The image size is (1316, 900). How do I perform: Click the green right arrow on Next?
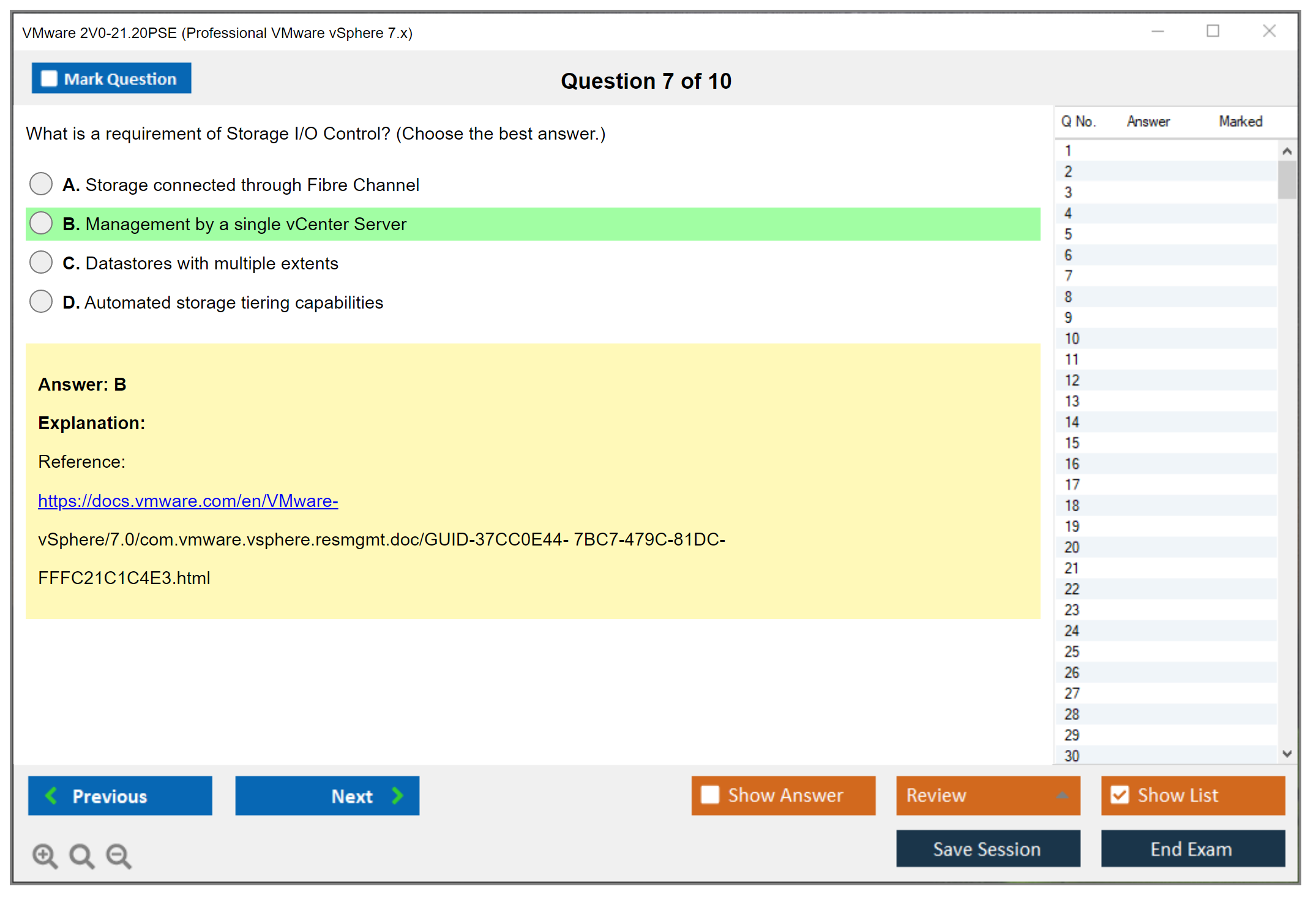click(x=397, y=795)
